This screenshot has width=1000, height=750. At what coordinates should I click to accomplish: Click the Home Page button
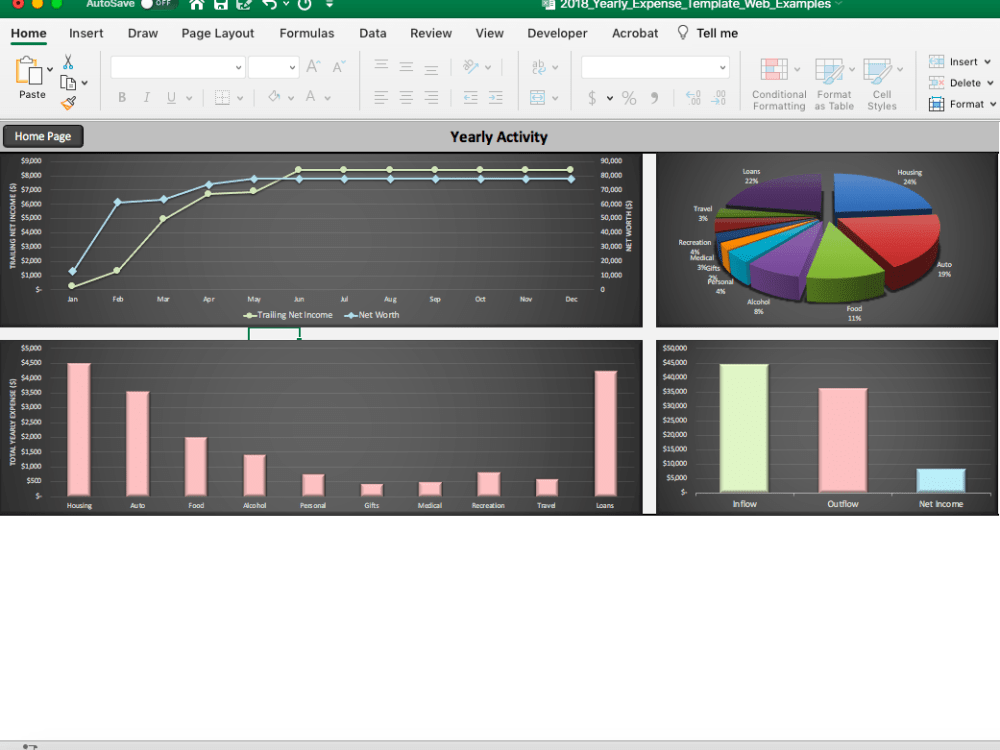pyautogui.click(x=42, y=136)
